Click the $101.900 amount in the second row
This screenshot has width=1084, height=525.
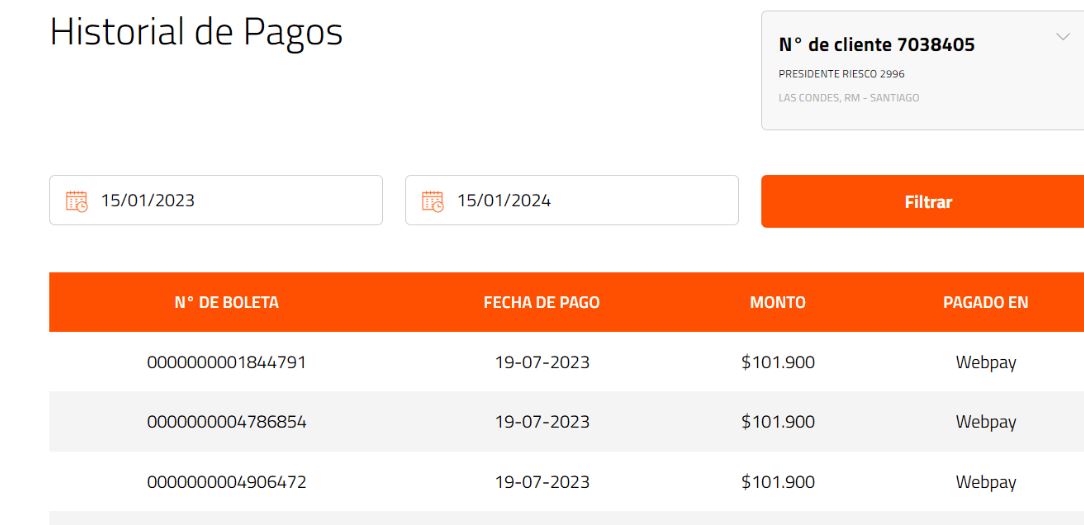tap(778, 422)
